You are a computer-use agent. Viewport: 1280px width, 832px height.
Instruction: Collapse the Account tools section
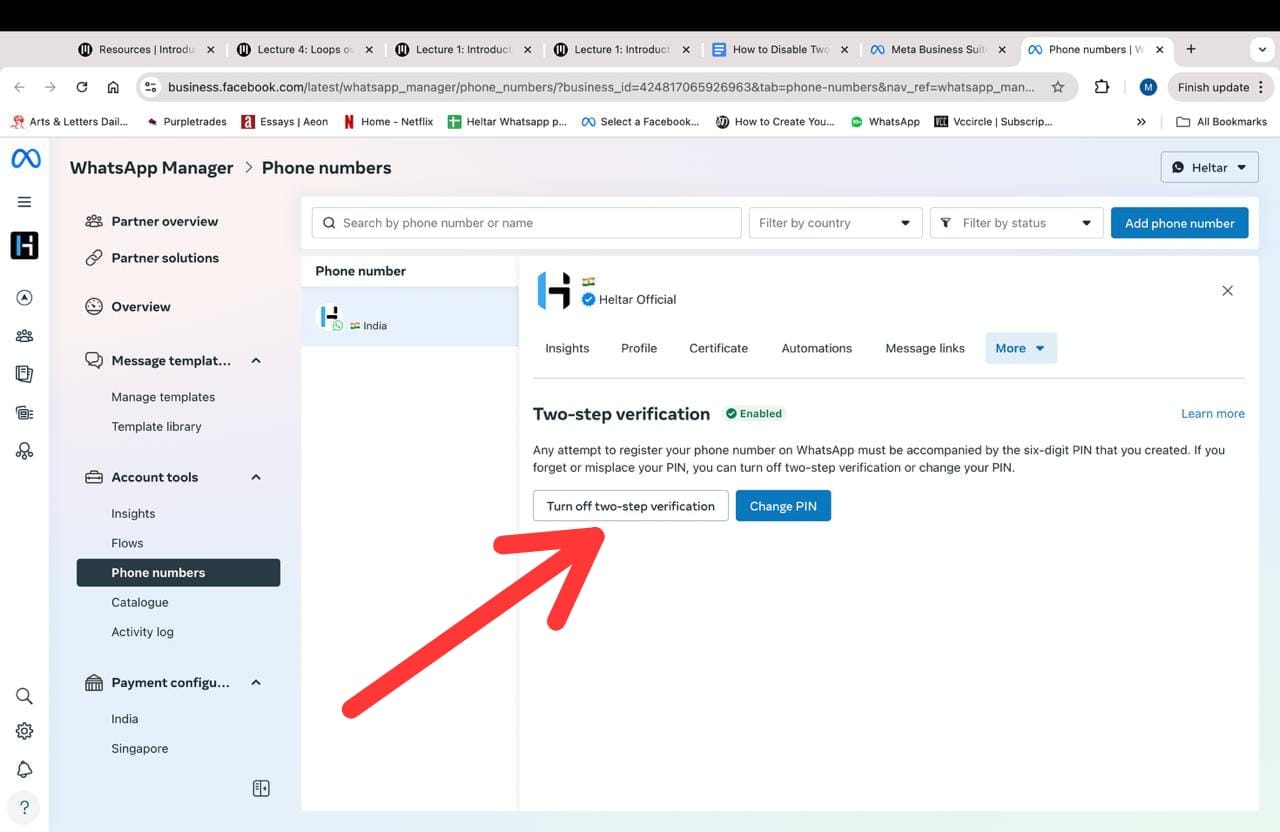pos(256,477)
